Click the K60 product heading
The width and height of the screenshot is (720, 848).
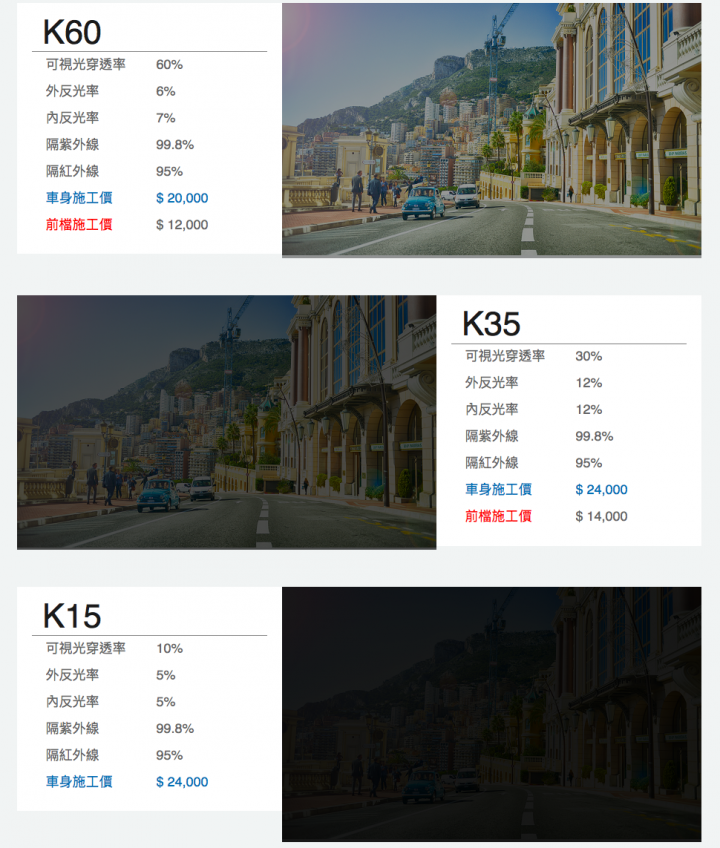[72, 32]
